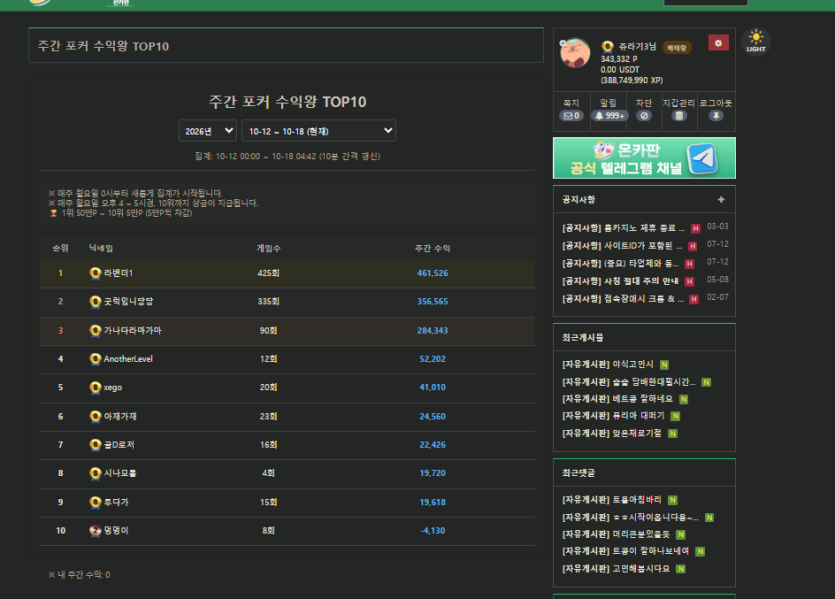Image resolution: width=835 pixels, height=599 pixels.
Task: Open recent post 앉은채로기절
Action: pos(612,433)
